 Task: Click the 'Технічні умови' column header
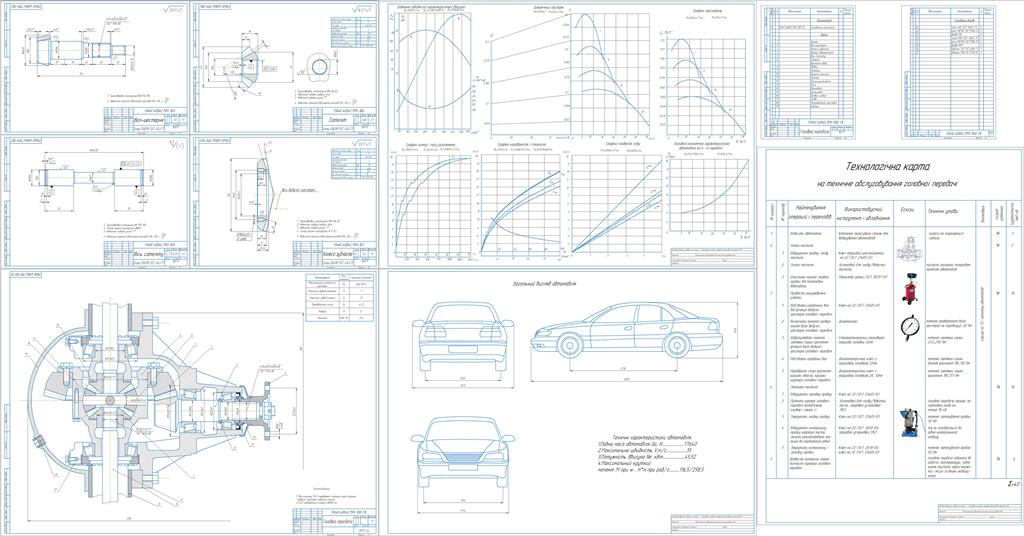(x=942, y=211)
